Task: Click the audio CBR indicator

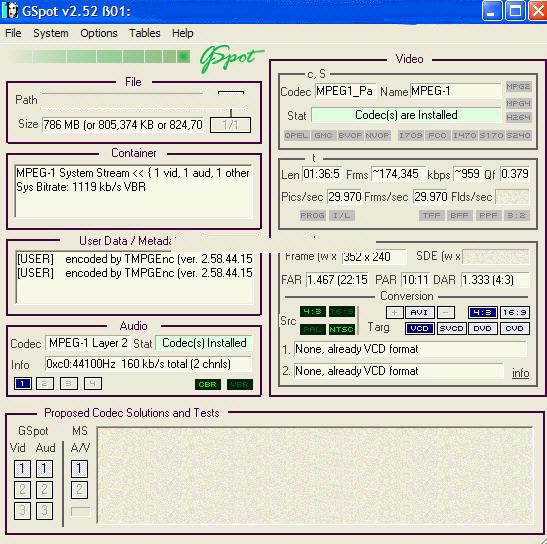Action: 208,385
